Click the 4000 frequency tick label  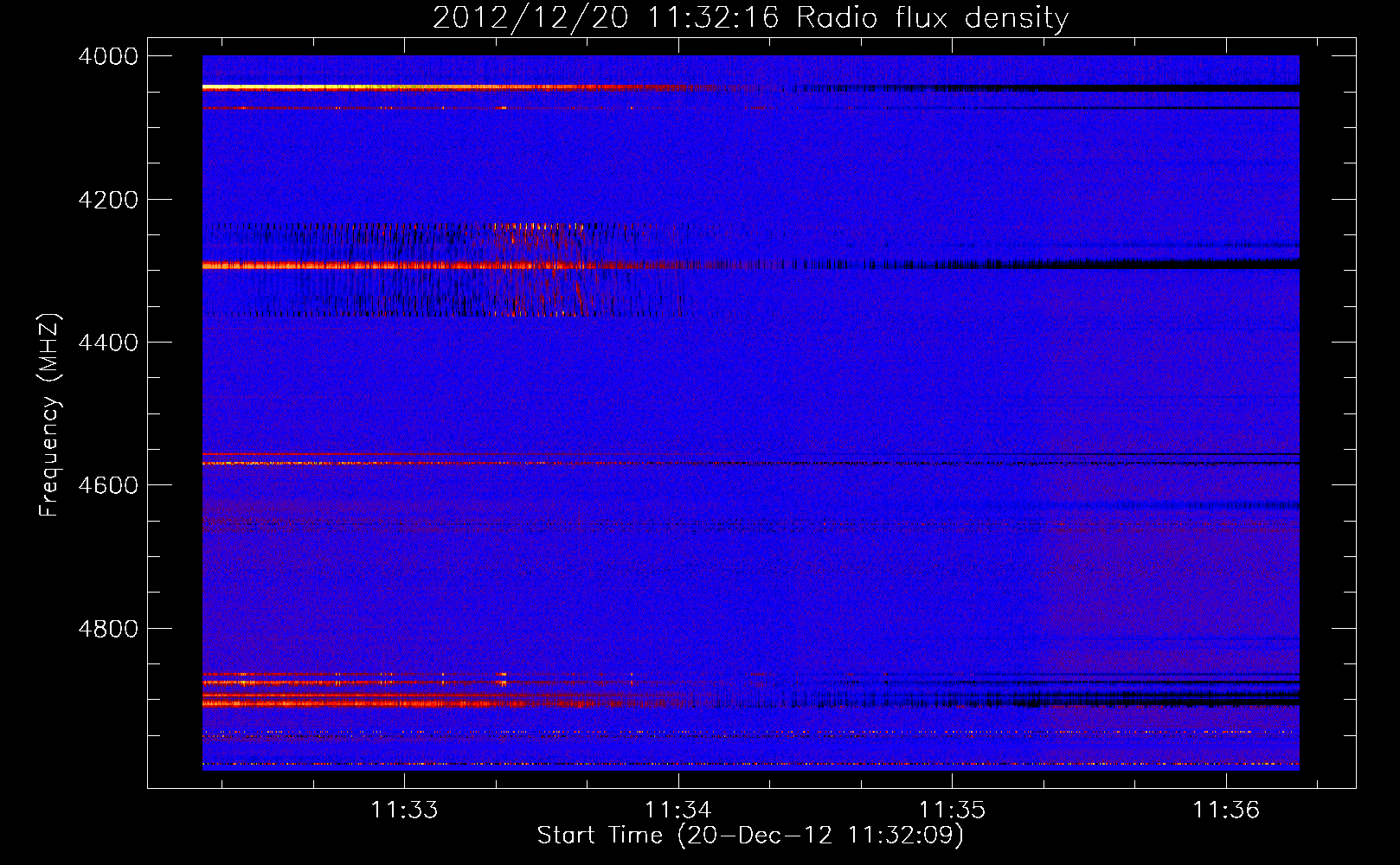click(108, 56)
